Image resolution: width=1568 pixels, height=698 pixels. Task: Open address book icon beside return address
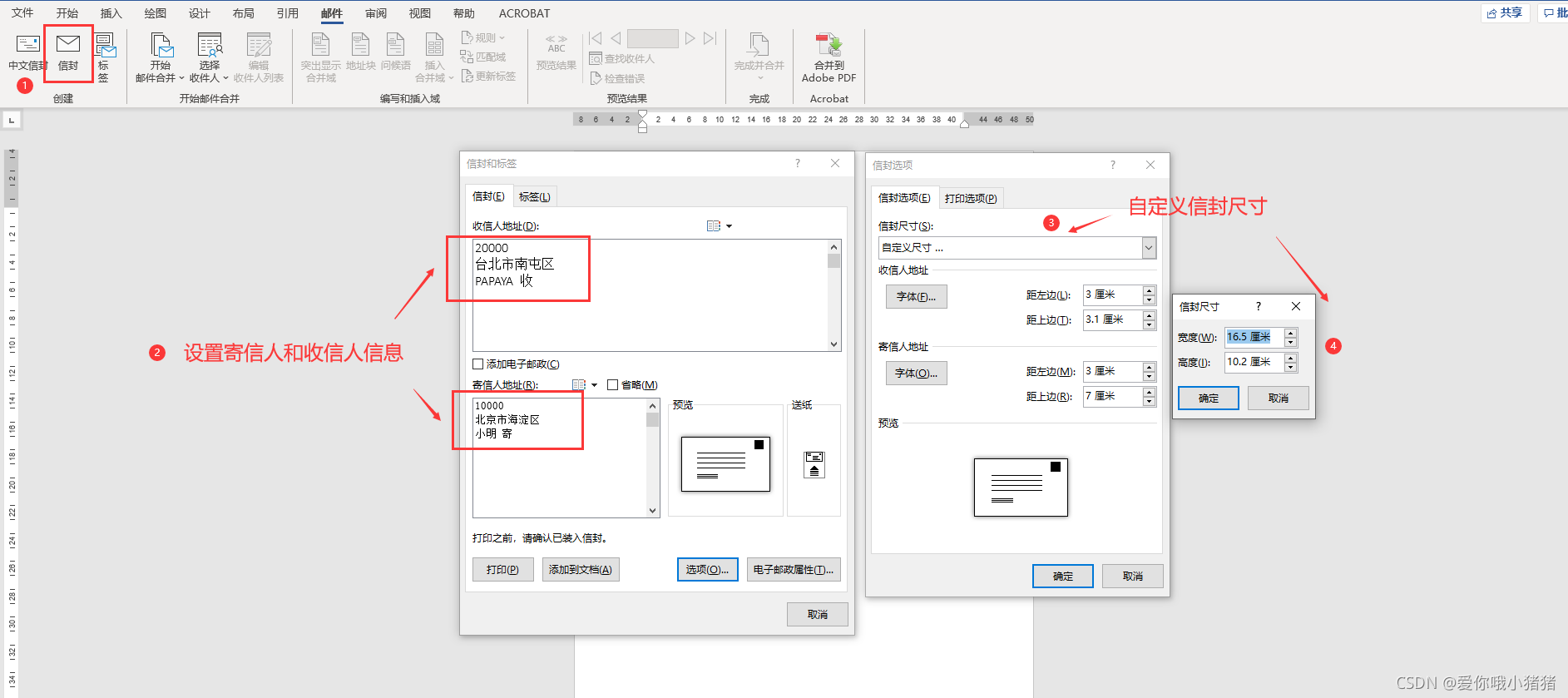coord(579,384)
